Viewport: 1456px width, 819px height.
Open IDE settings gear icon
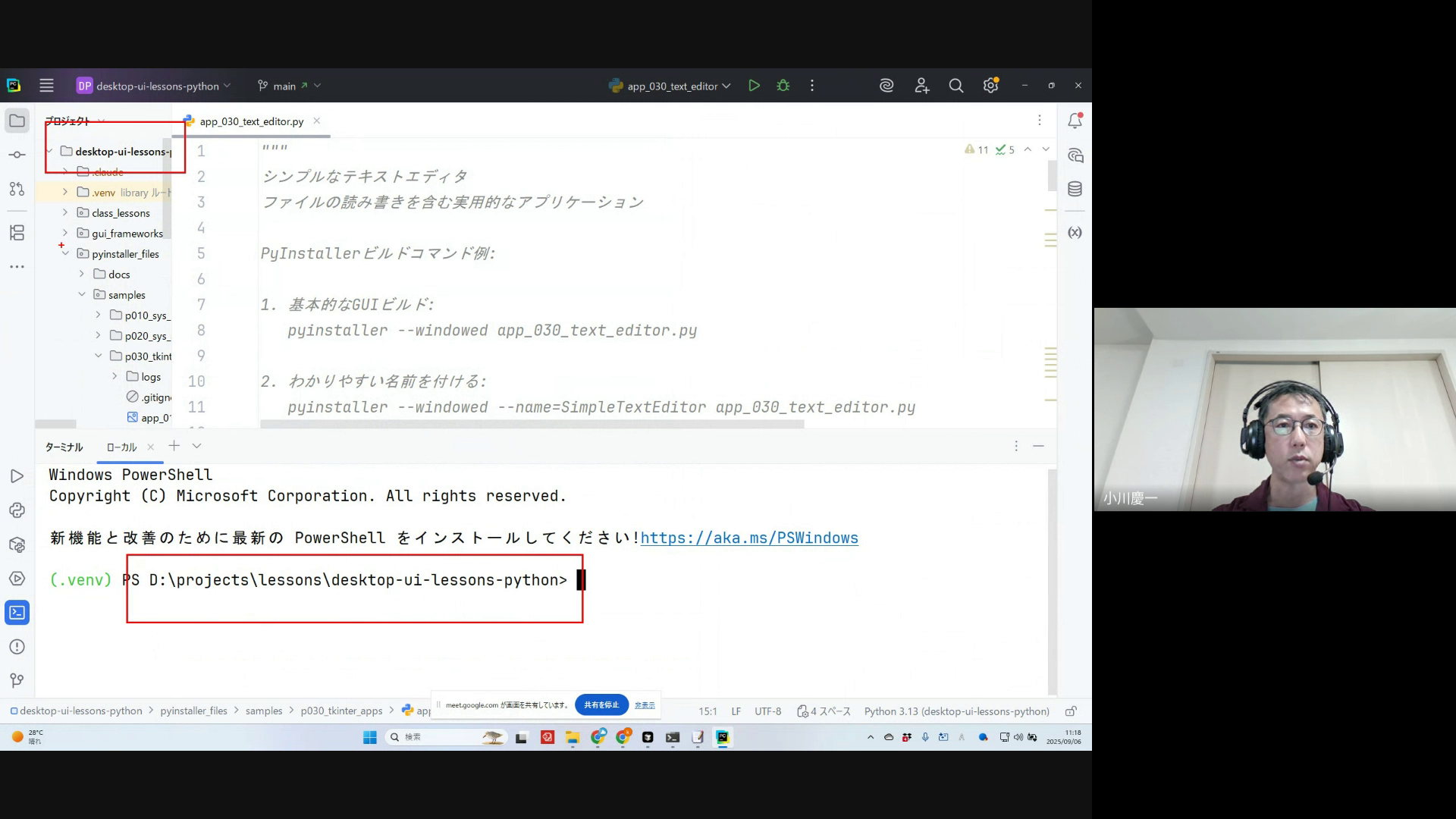990,86
